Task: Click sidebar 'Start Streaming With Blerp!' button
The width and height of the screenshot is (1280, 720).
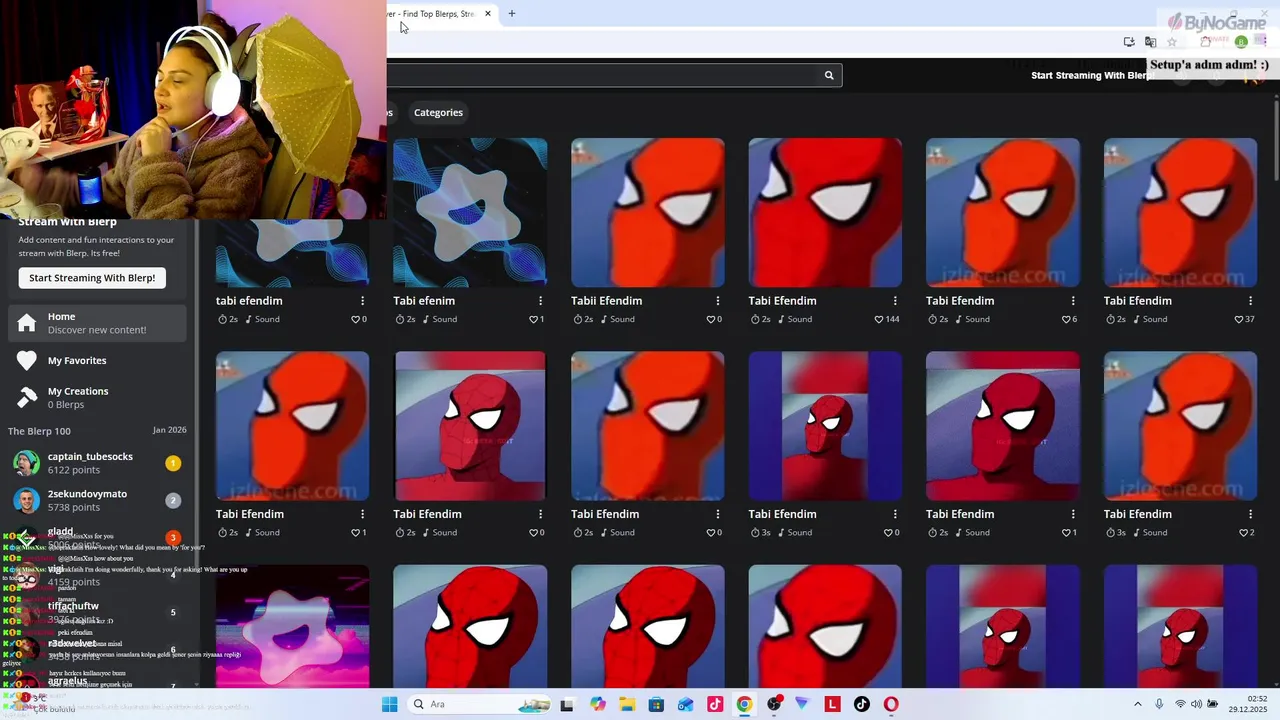Action: click(92, 278)
